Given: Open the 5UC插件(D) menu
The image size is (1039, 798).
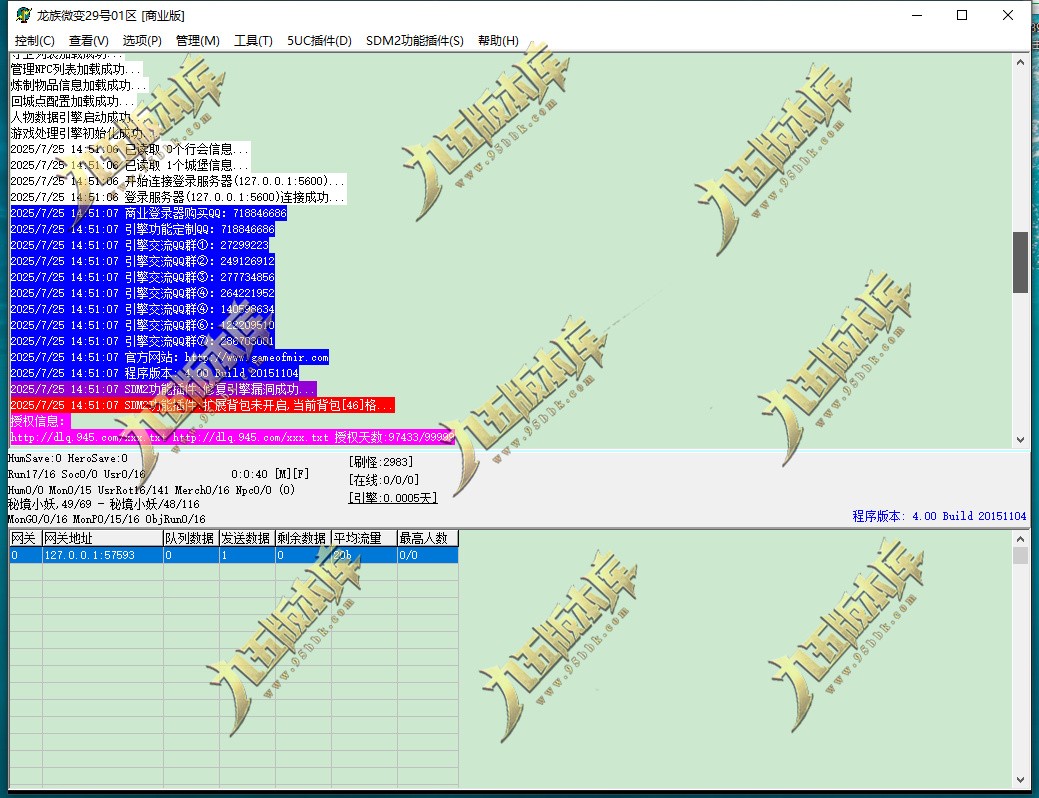Looking at the screenshot, I should tap(319, 40).
